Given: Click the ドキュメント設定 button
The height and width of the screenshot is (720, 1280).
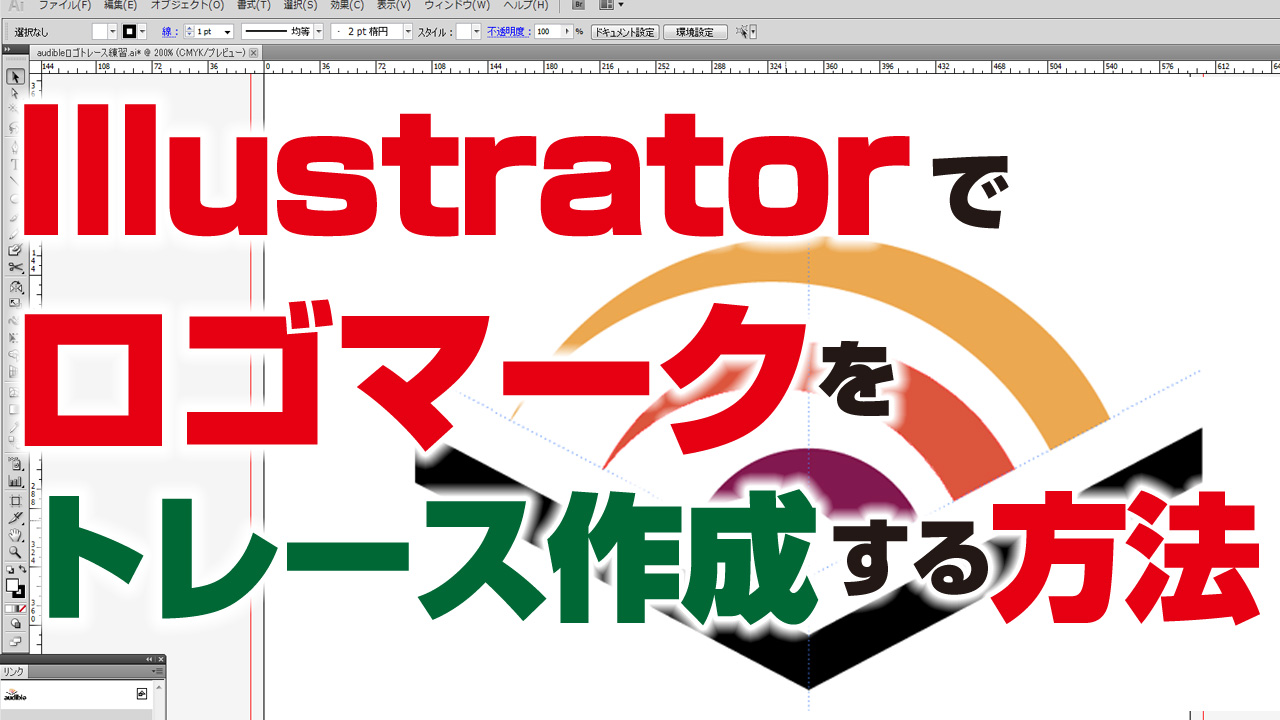Looking at the screenshot, I should point(625,32).
